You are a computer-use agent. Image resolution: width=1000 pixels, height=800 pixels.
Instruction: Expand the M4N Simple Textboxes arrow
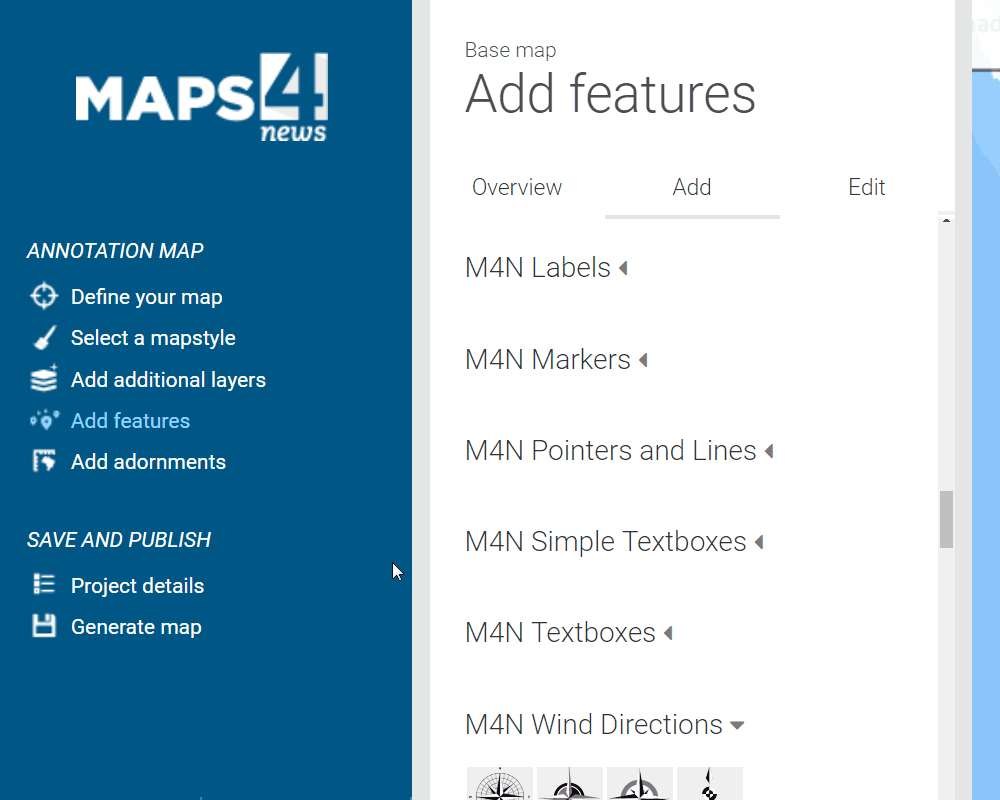click(x=759, y=542)
